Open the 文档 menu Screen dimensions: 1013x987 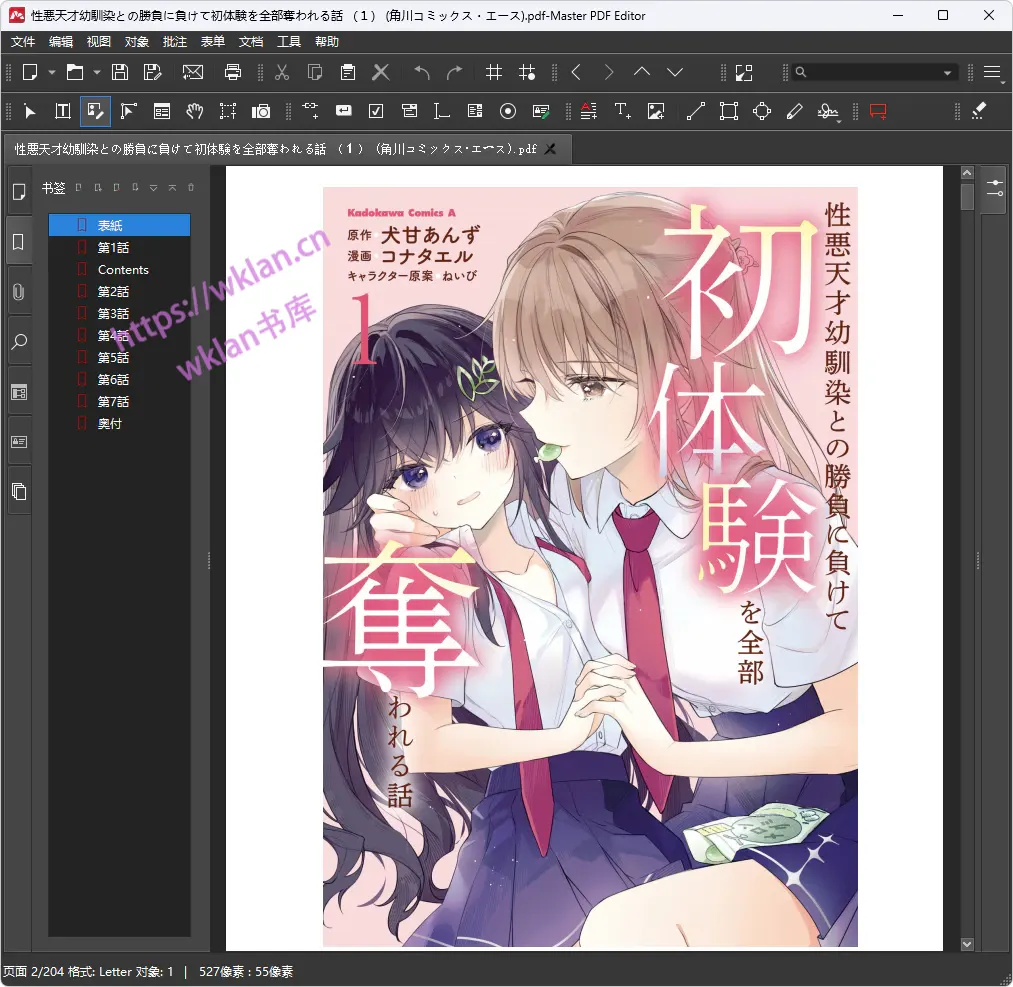pyautogui.click(x=251, y=42)
